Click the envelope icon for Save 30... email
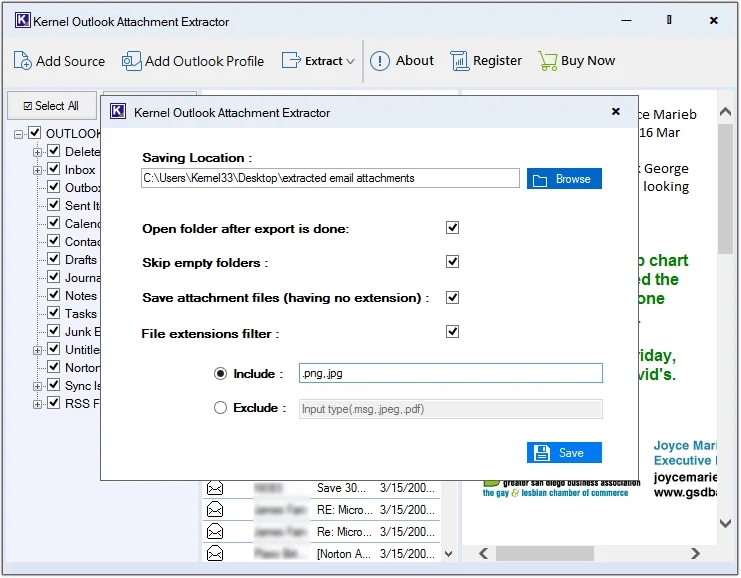This screenshot has width=741, height=578. click(x=215, y=488)
